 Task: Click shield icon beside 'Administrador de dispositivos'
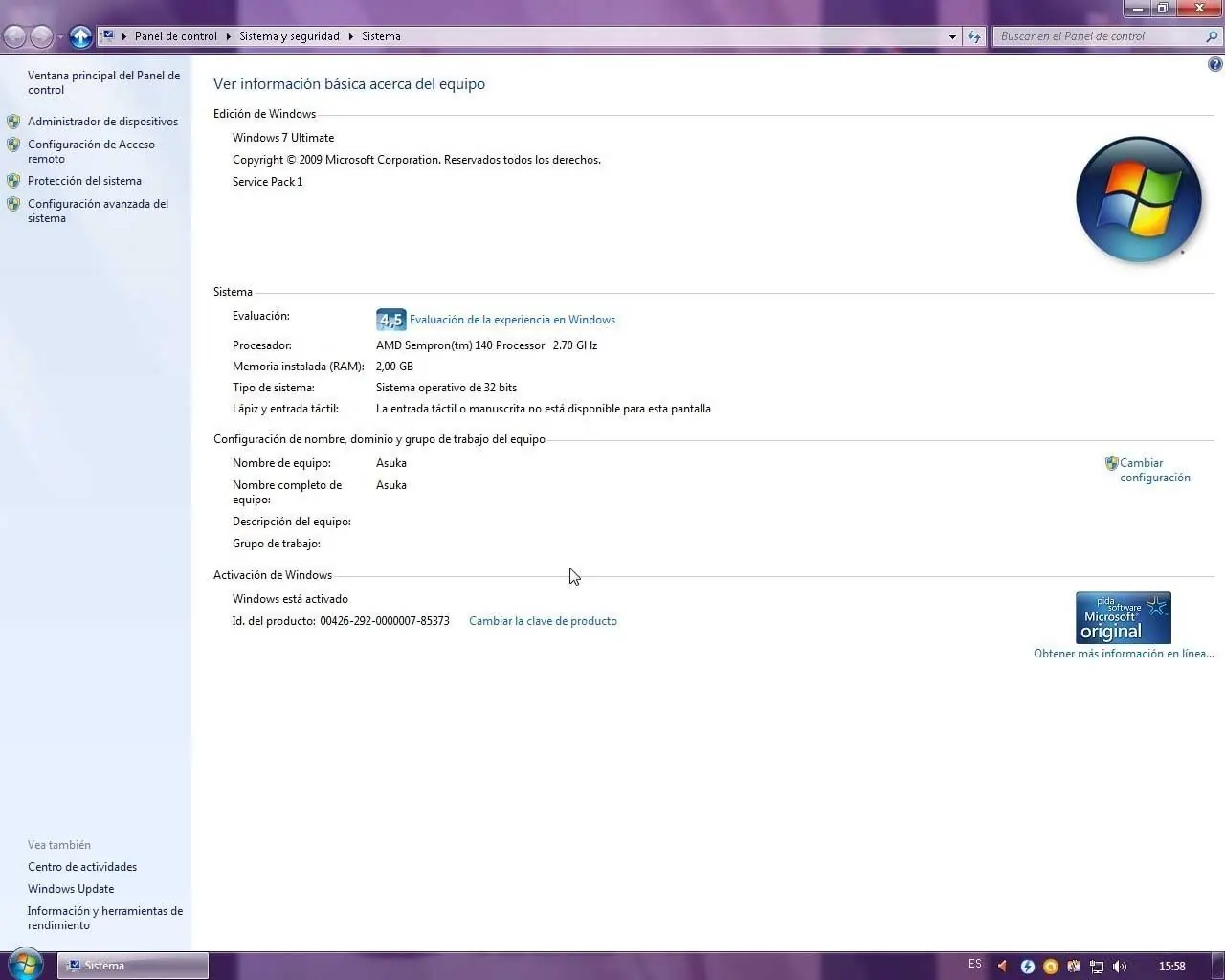[x=13, y=122]
